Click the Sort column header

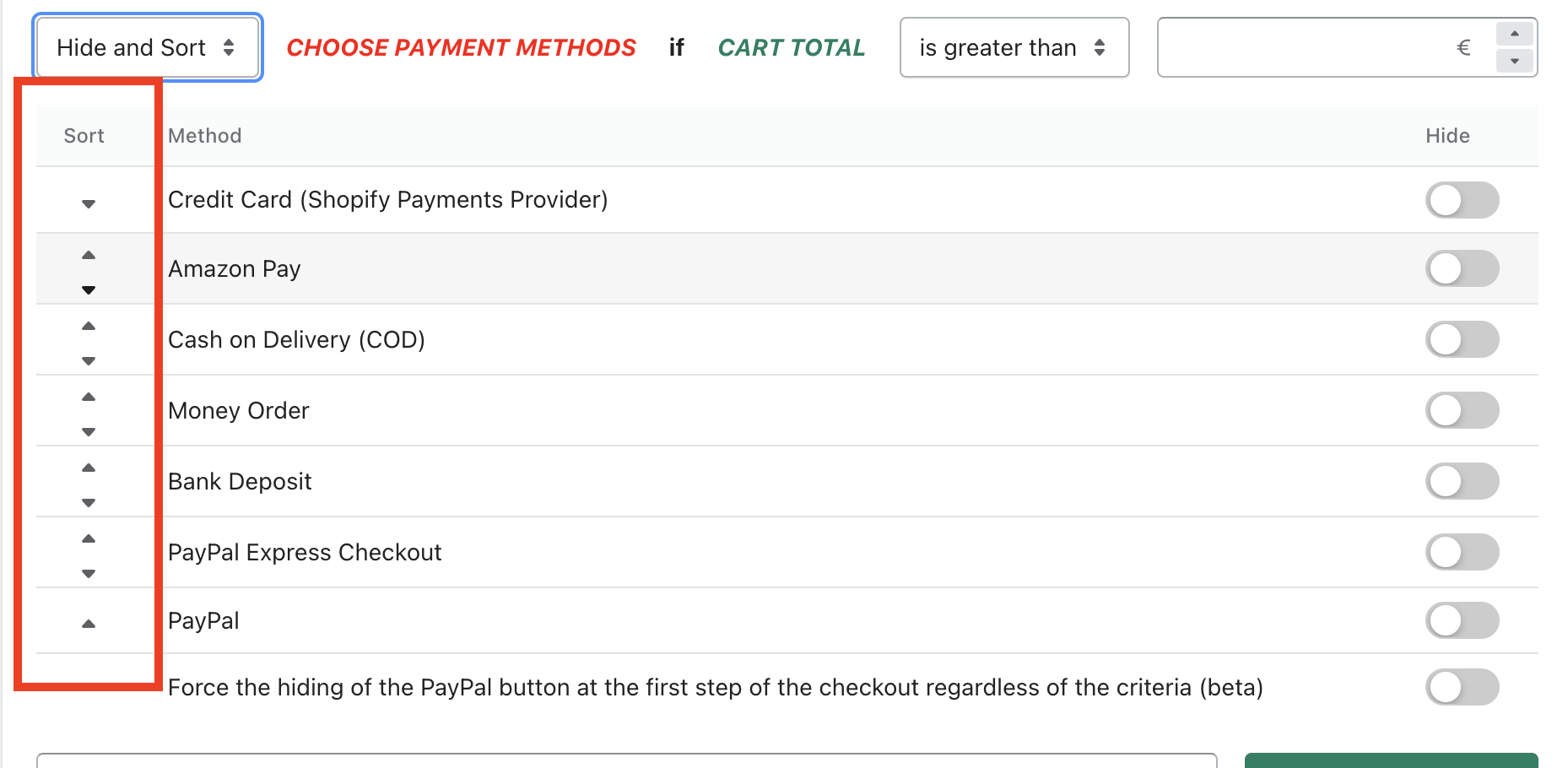84,136
